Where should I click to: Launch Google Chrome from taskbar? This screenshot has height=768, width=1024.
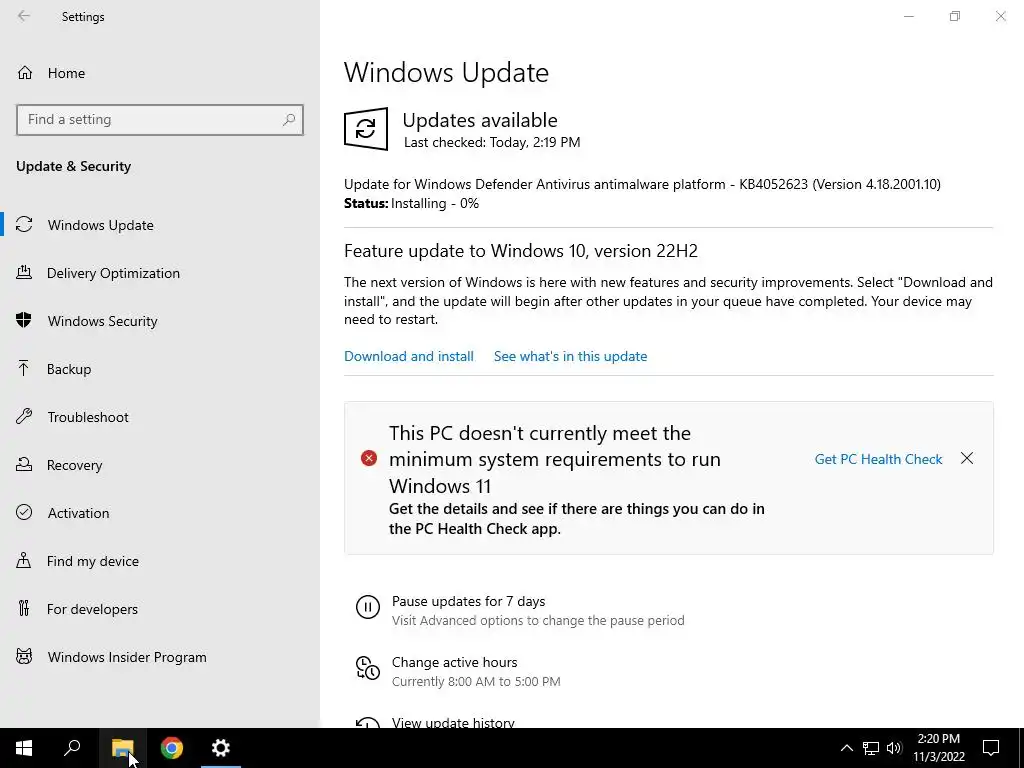172,748
